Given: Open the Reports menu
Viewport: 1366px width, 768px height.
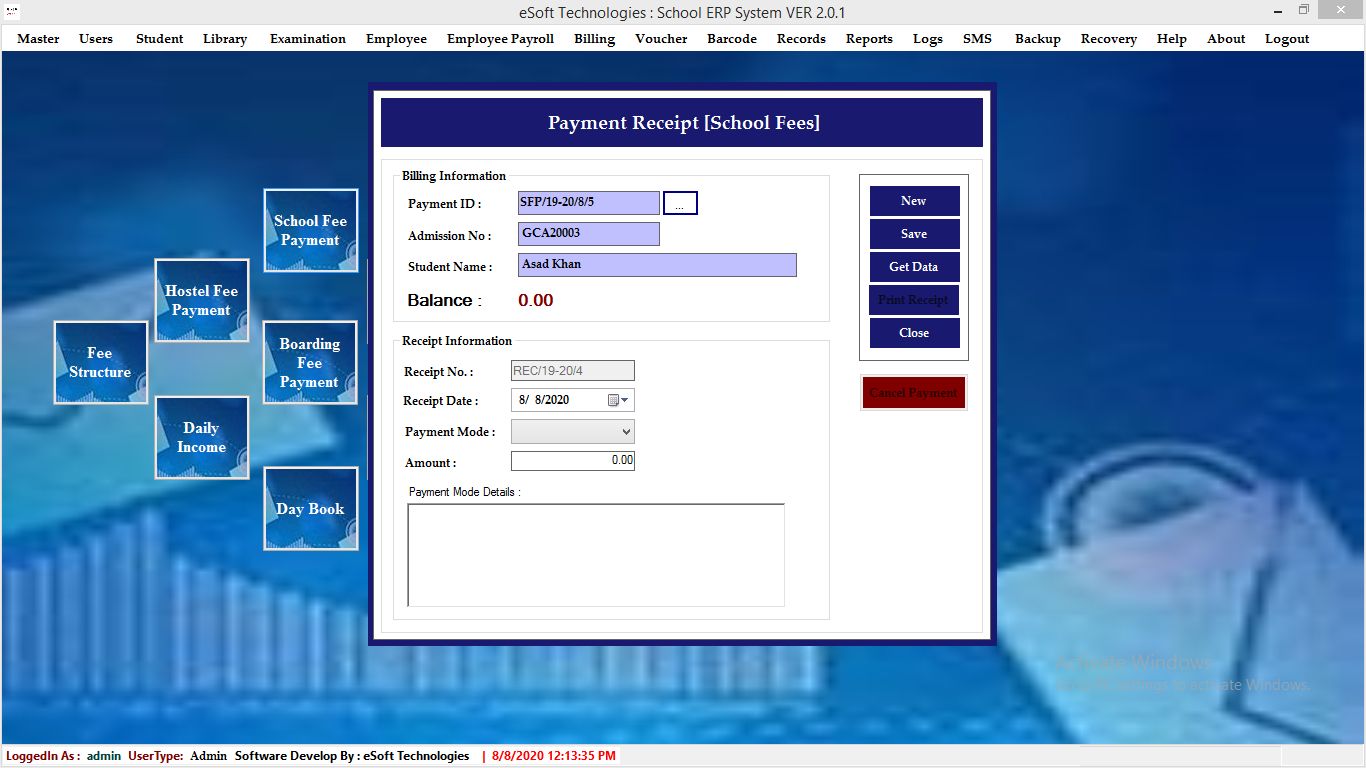Looking at the screenshot, I should point(869,39).
